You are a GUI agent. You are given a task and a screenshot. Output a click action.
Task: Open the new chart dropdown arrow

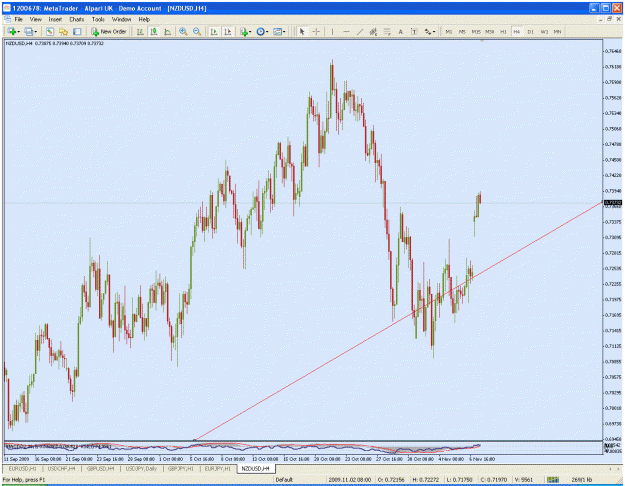[x=18, y=32]
